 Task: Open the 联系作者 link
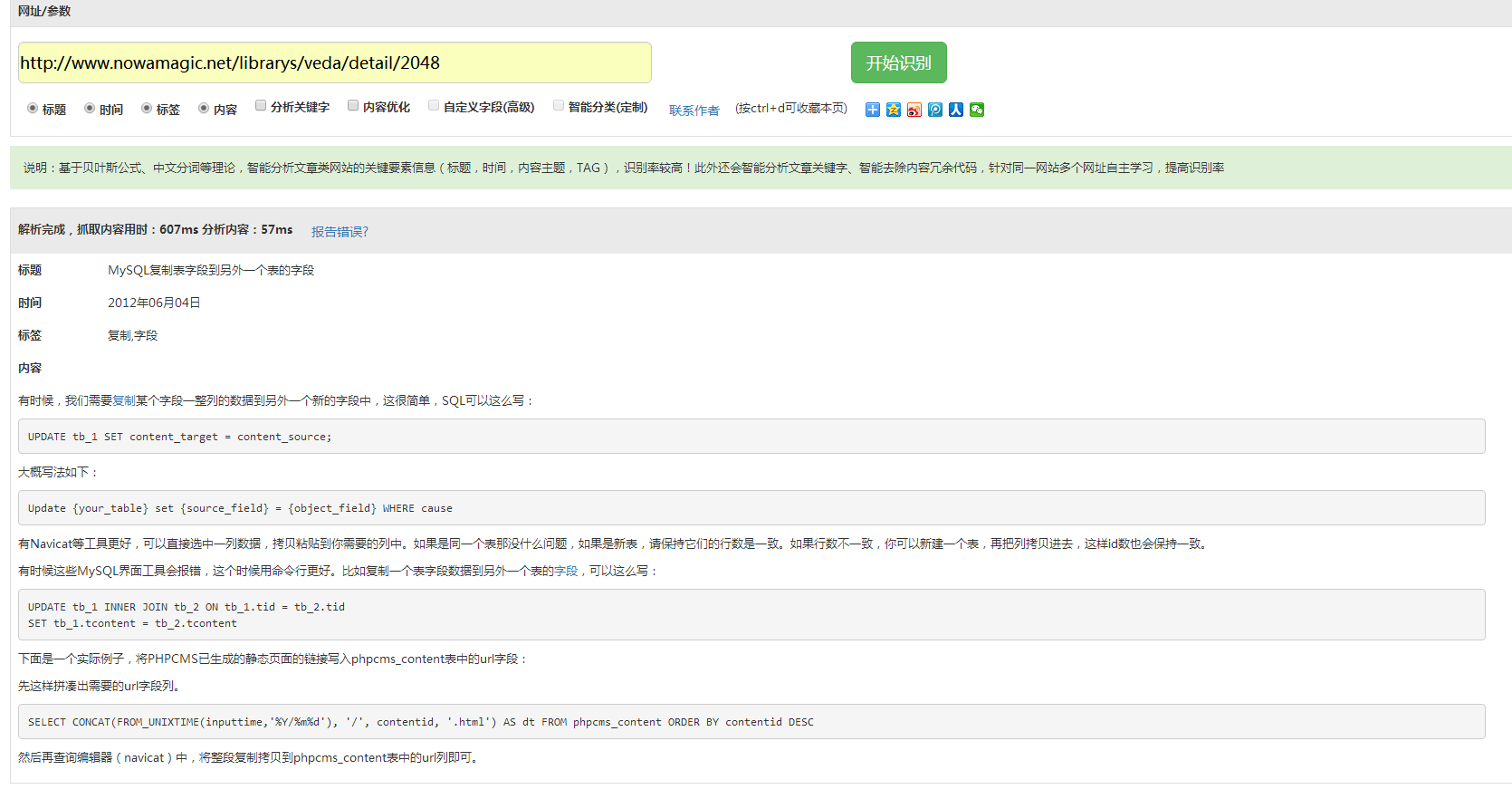pyautogui.click(x=694, y=111)
